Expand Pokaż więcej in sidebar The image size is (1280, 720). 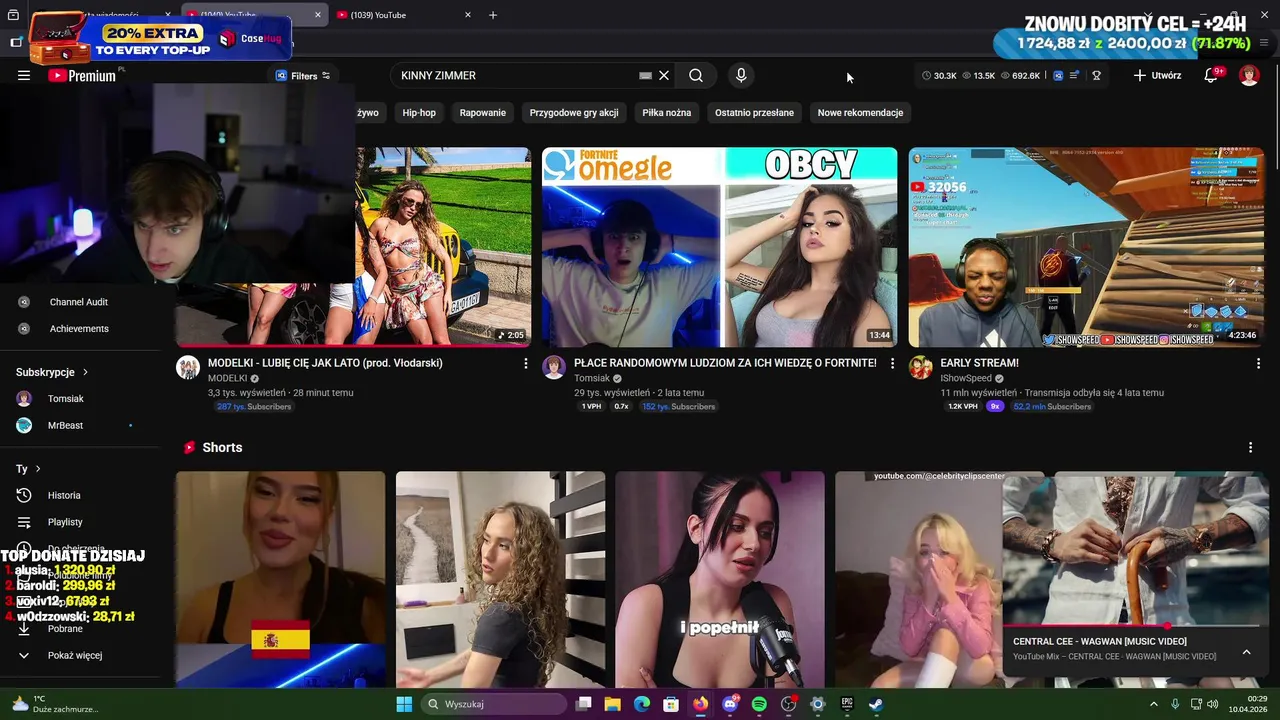75,656
